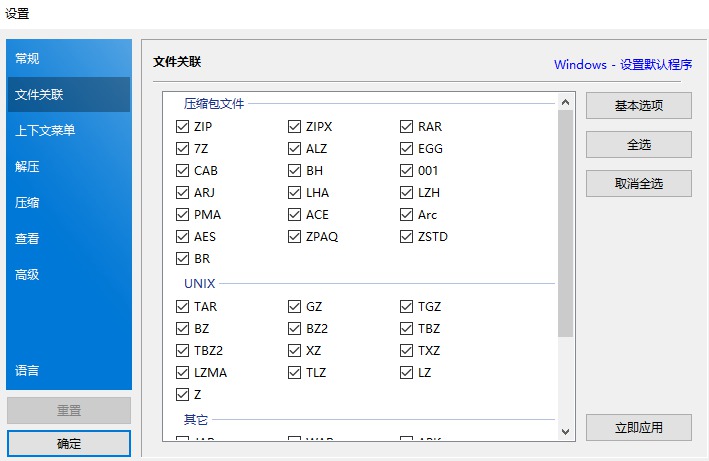Uncheck the ZIP association checkbox
The width and height of the screenshot is (709, 461).
[x=182, y=127]
